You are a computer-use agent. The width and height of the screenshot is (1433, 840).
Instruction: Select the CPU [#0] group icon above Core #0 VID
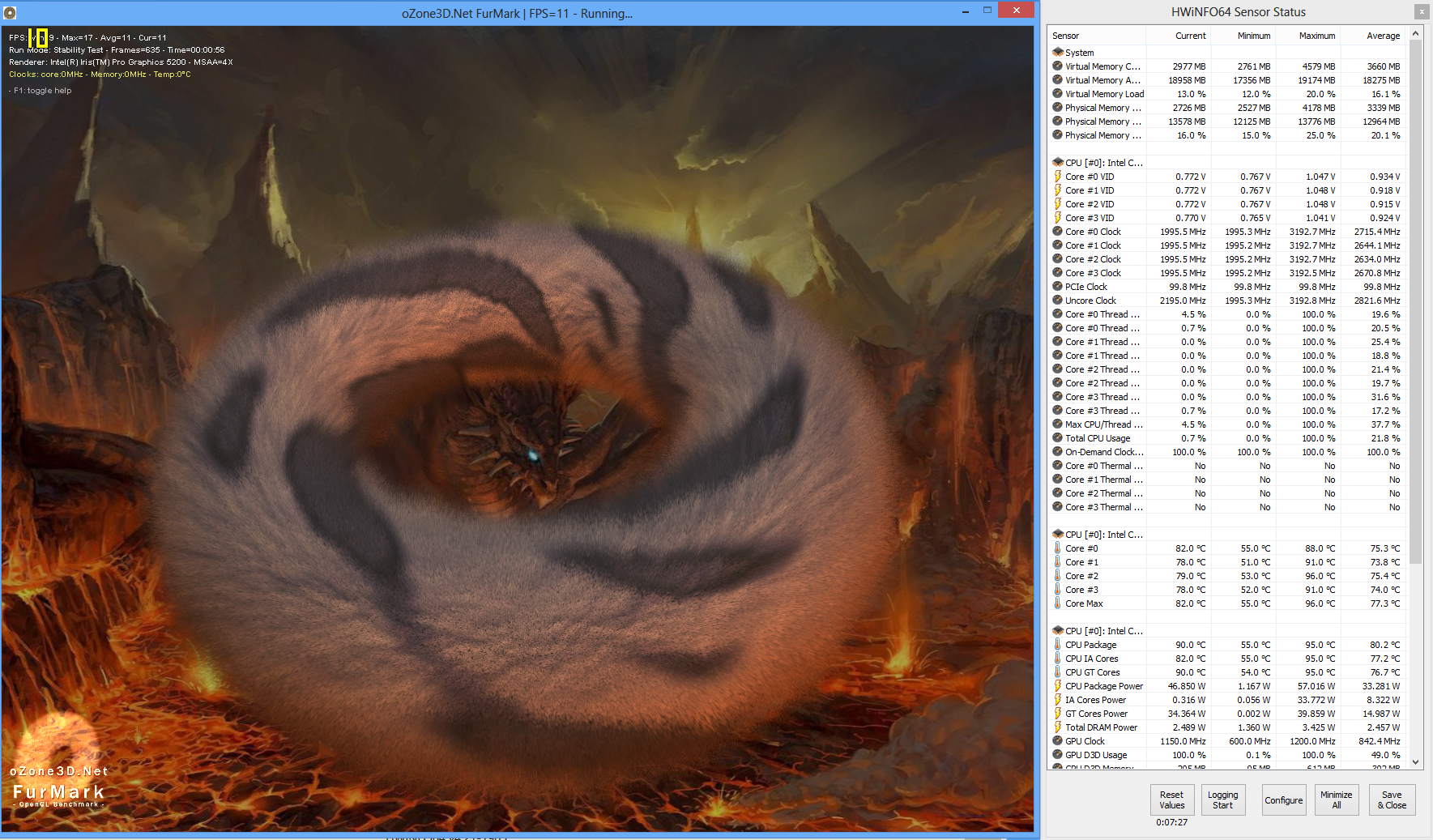(x=1057, y=162)
